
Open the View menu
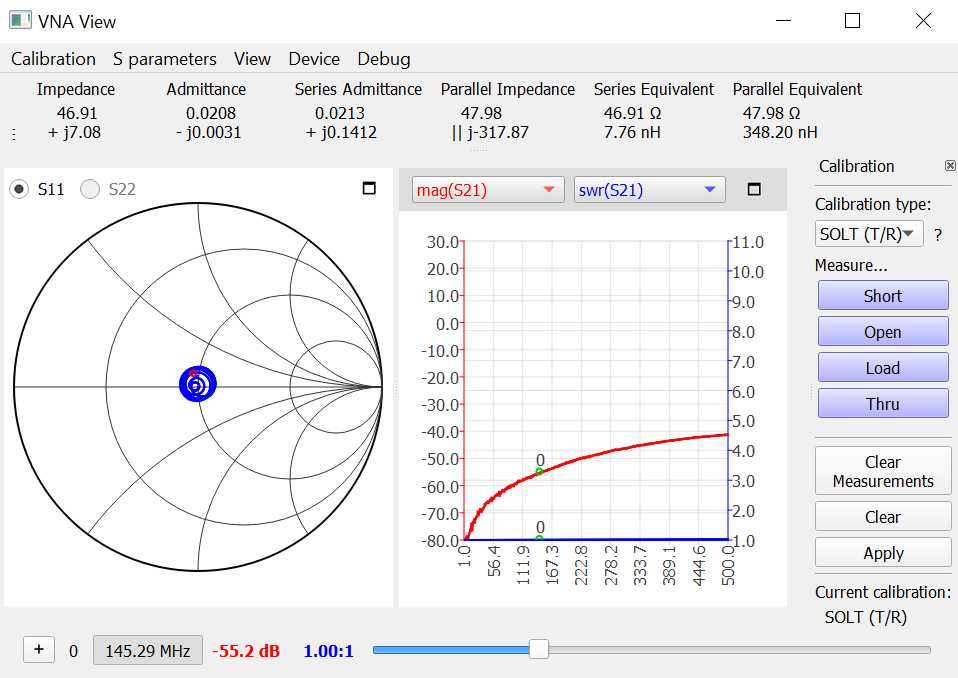252,59
